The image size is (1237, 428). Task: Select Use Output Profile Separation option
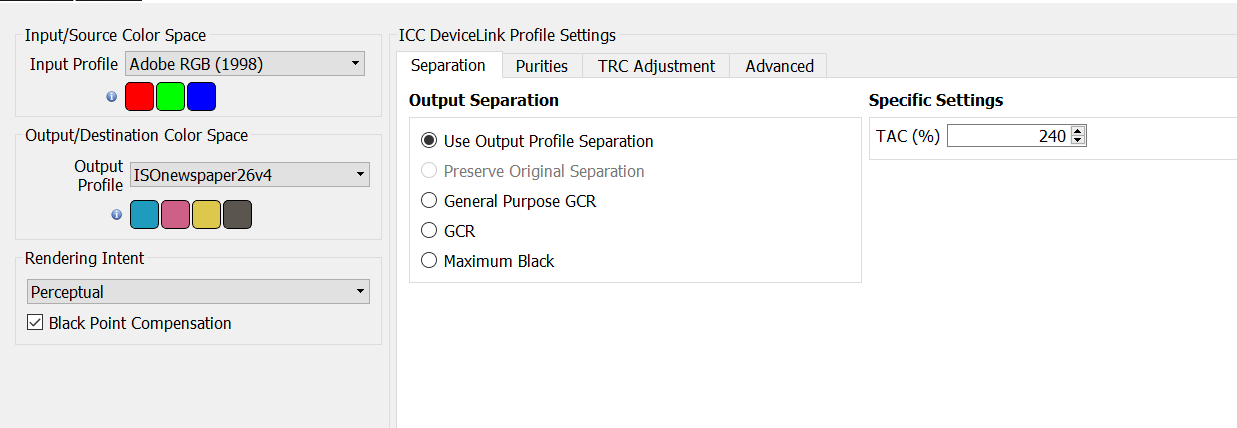430,141
